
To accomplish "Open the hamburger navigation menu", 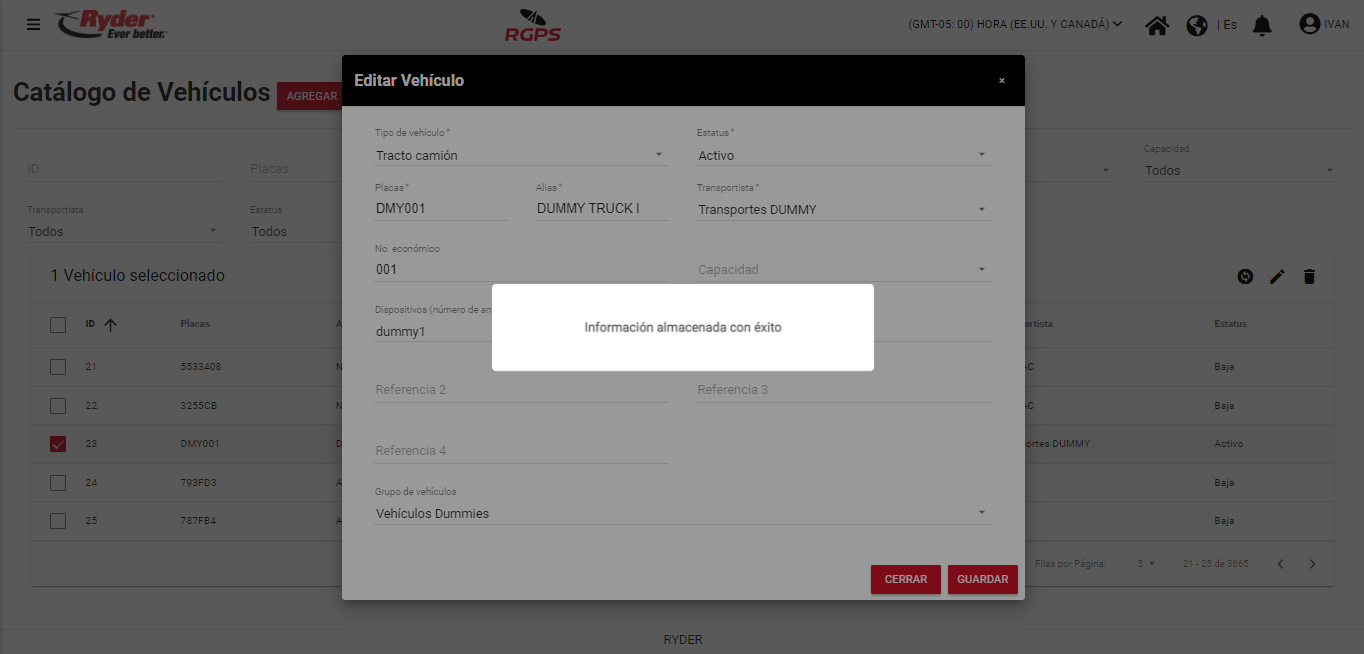I will pos(34,24).
